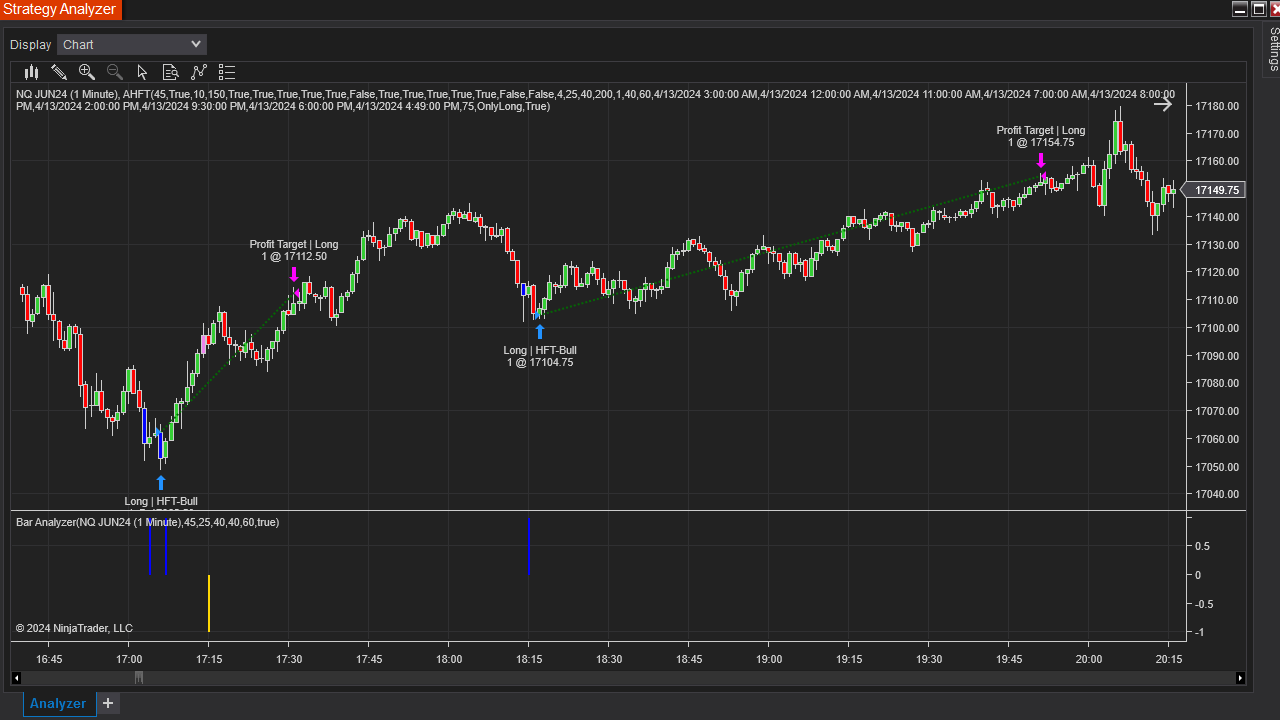Click the Bar Analyzer indicator label
Image resolution: width=1280 pixels, height=720 pixels.
tap(148, 522)
